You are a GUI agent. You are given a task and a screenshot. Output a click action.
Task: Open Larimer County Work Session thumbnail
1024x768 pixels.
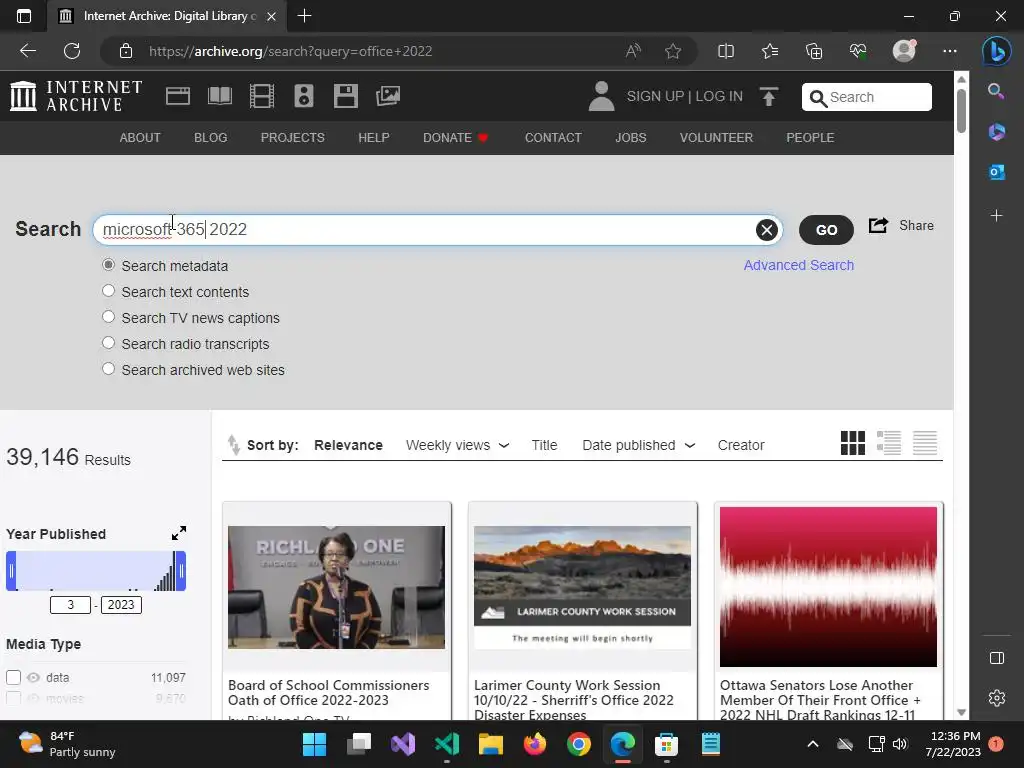[583, 587]
